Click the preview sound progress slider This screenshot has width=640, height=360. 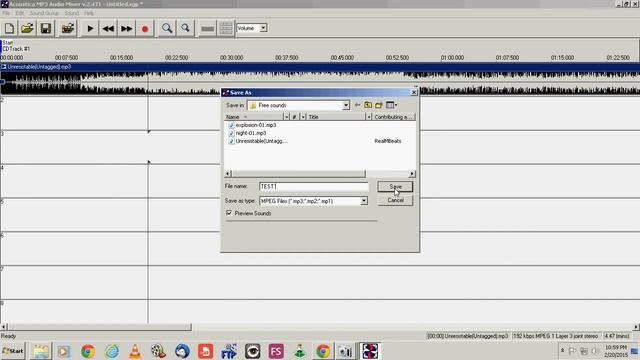[x=301, y=221]
